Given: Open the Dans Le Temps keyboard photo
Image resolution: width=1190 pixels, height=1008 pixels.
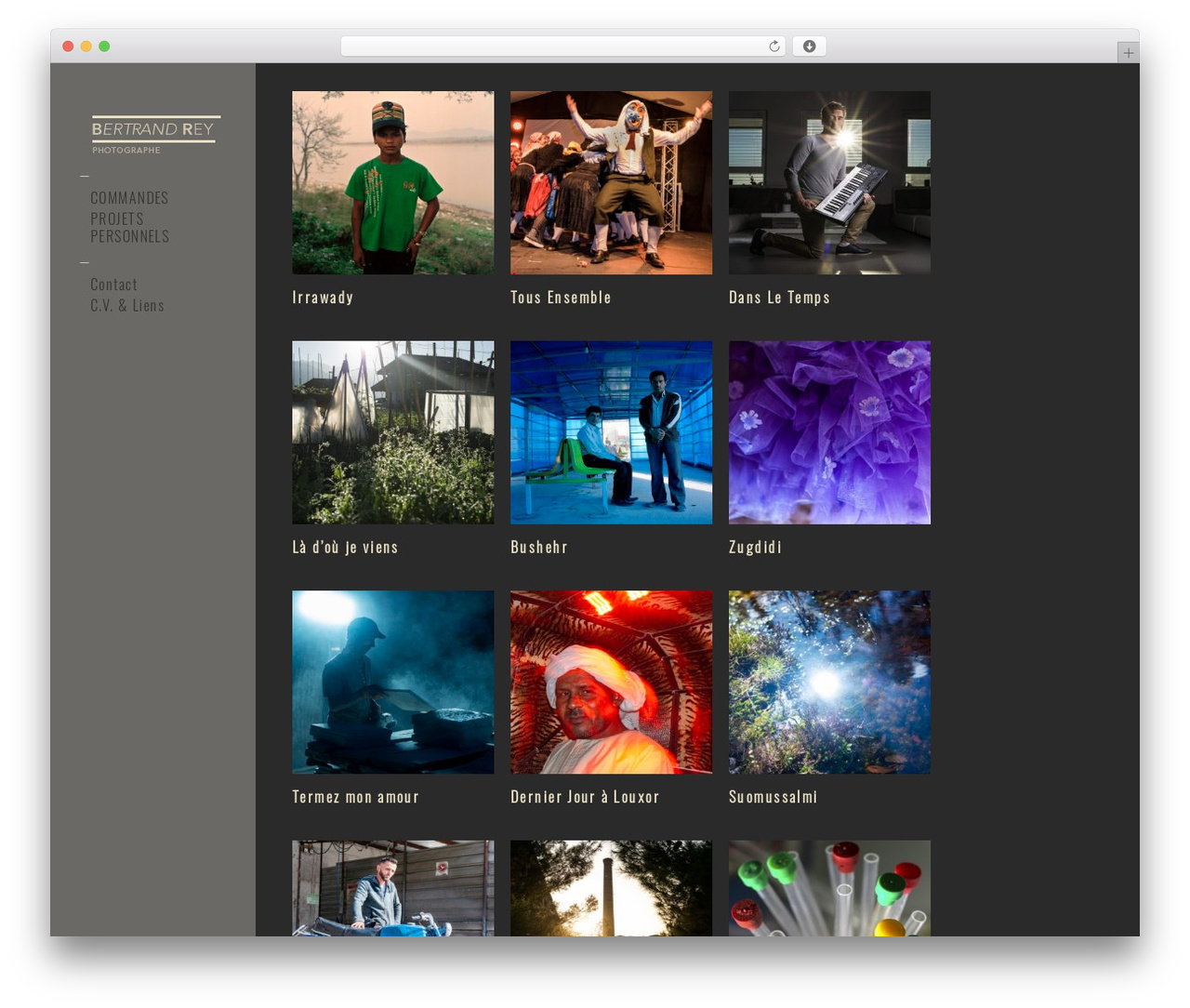Looking at the screenshot, I should 829,182.
